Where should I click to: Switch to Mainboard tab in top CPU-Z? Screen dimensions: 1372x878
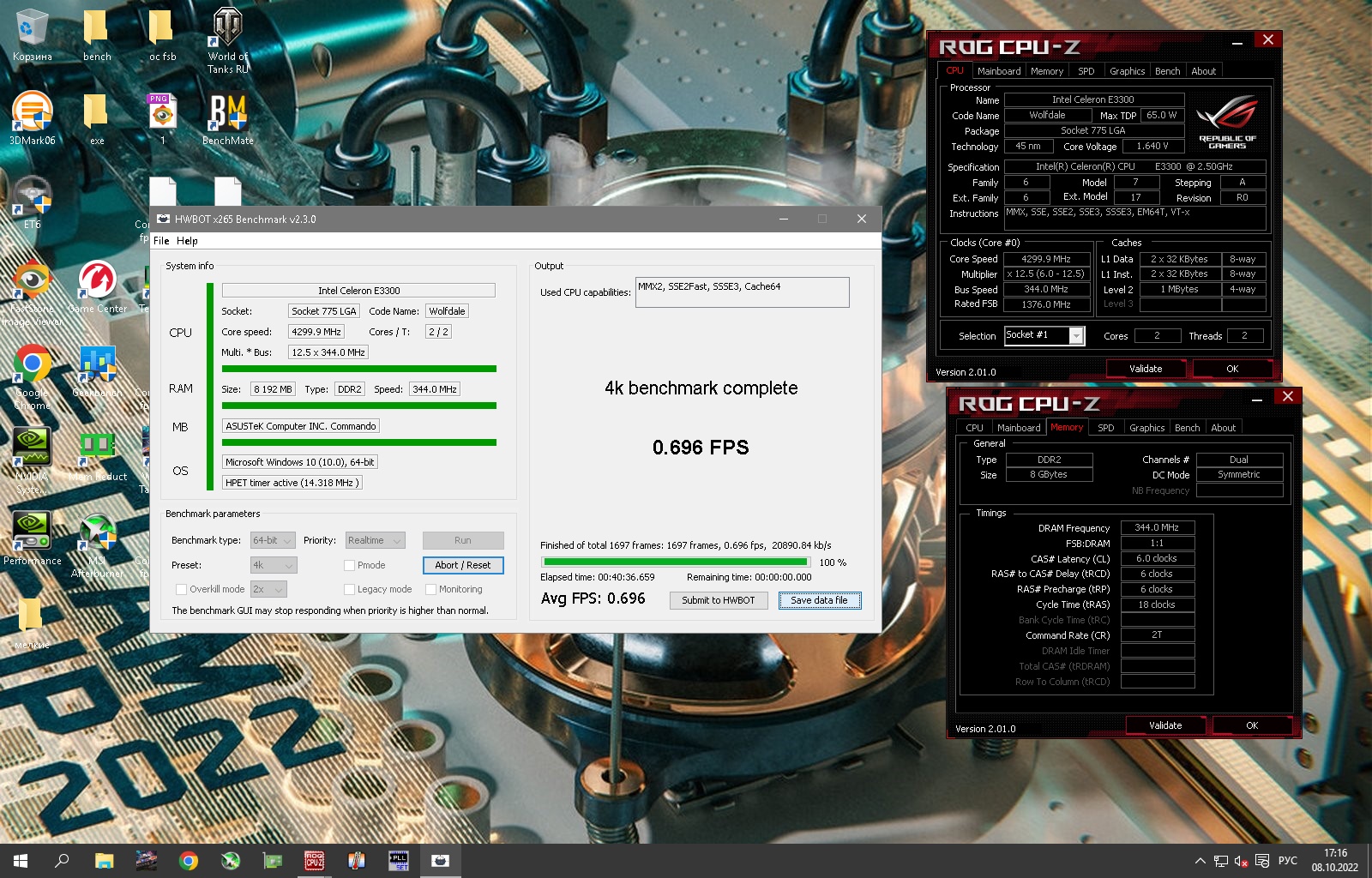pos(999,71)
